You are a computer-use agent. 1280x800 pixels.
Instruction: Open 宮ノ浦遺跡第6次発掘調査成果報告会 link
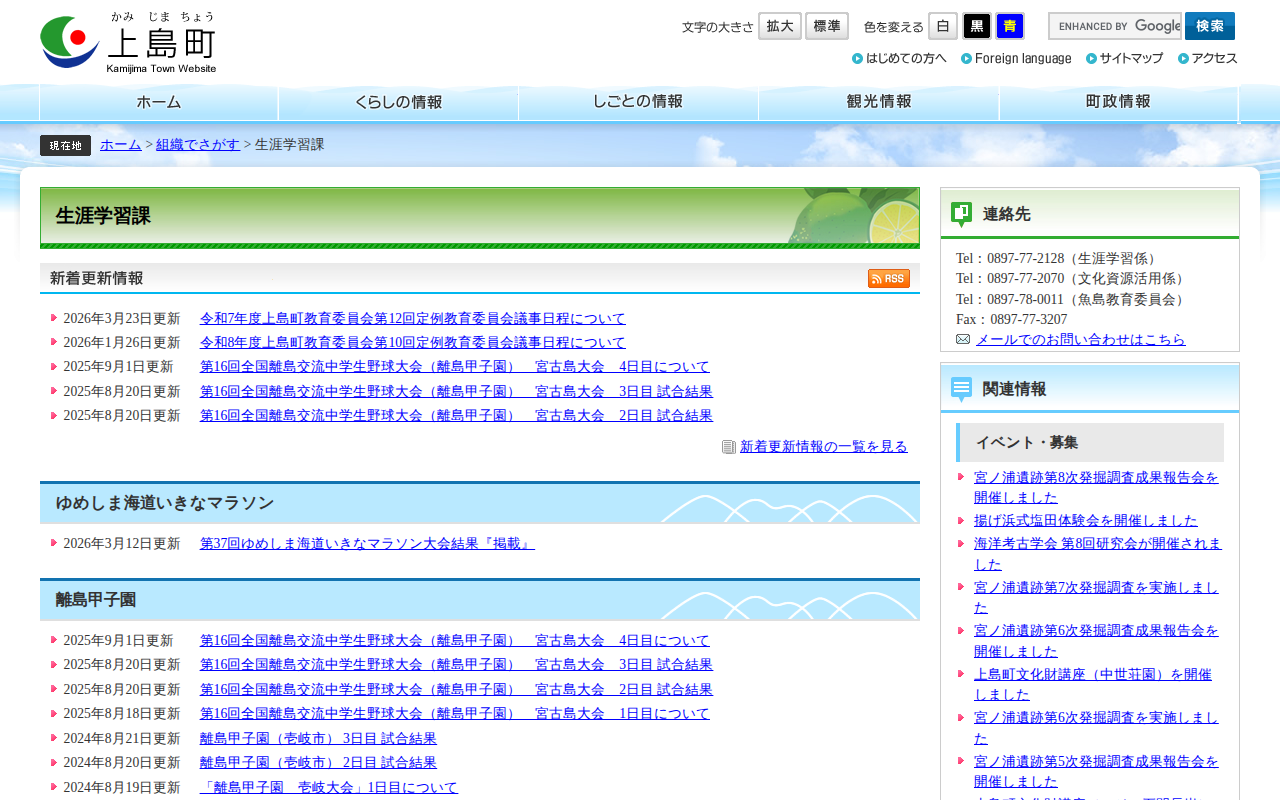click(x=1096, y=641)
